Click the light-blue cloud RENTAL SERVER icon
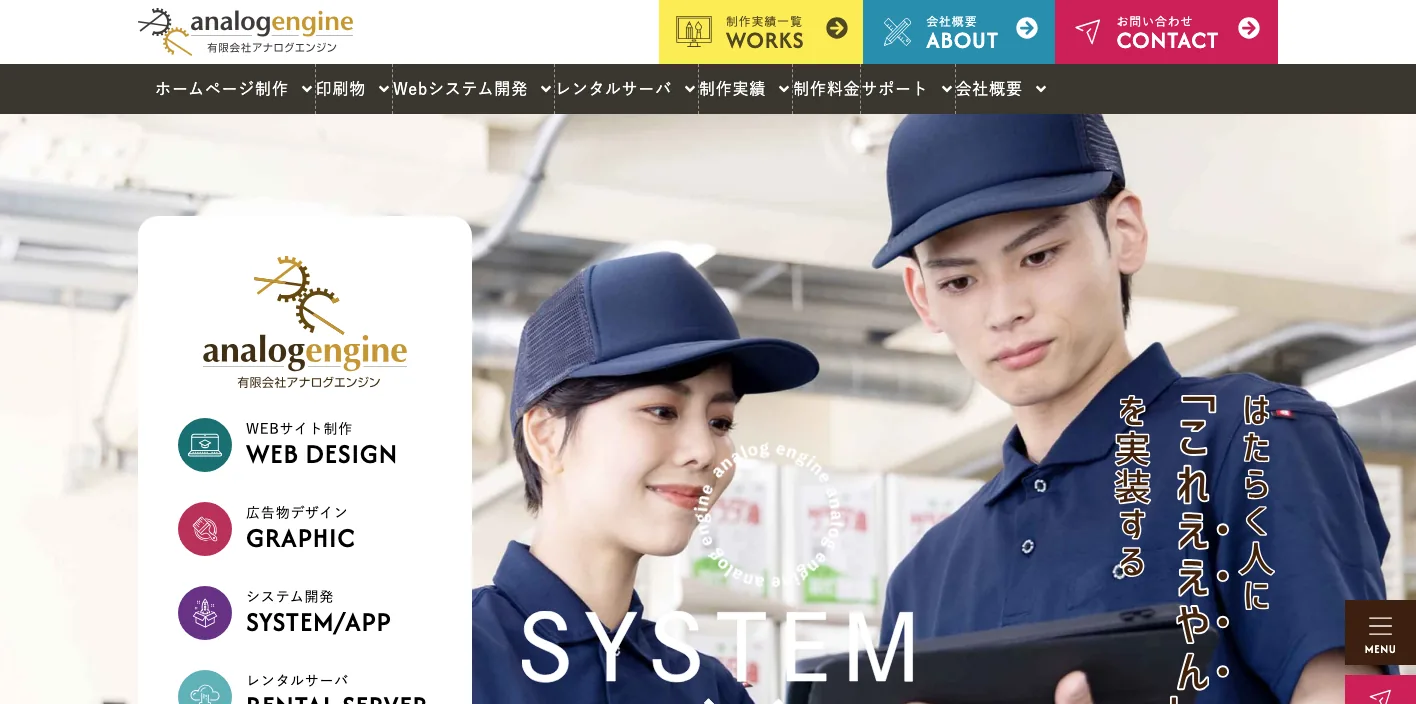 (205, 688)
